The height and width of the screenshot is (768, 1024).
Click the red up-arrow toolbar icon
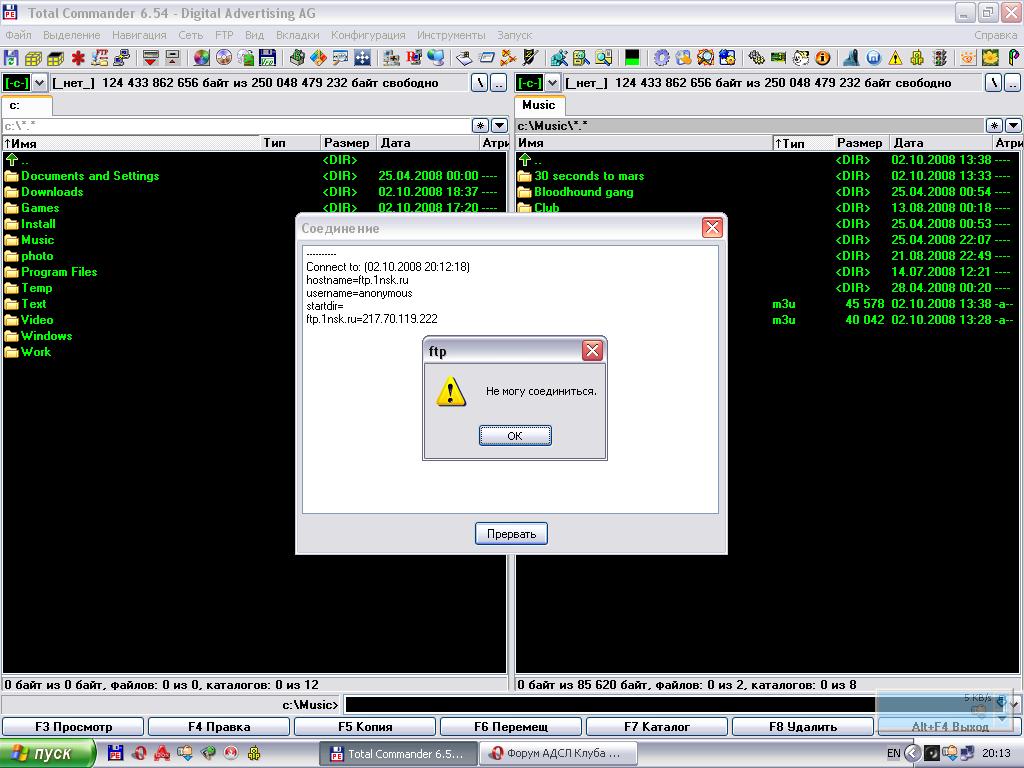[172, 58]
